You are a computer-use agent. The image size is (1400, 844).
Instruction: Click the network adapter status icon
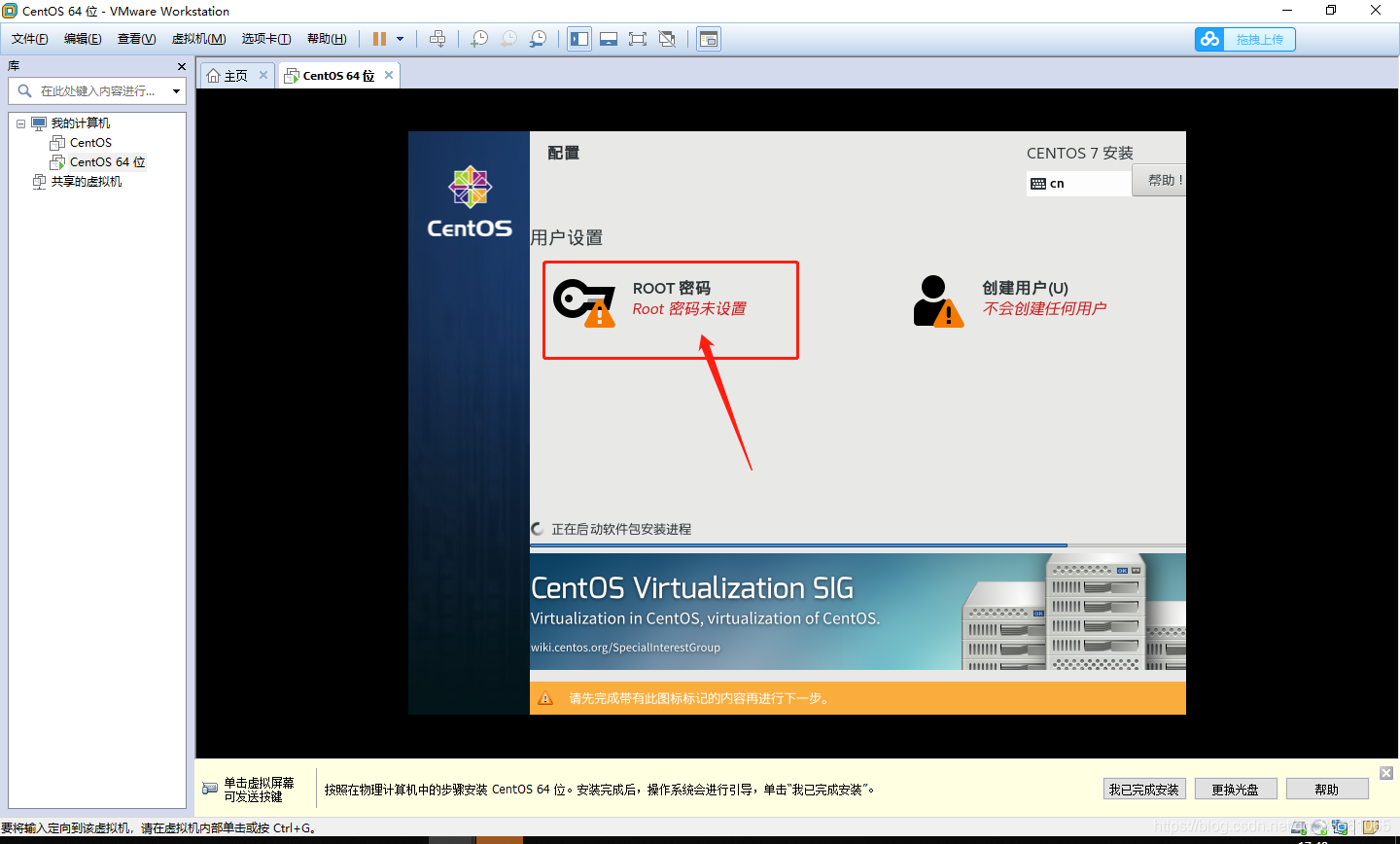pyautogui.click(x=1341, y=827)
